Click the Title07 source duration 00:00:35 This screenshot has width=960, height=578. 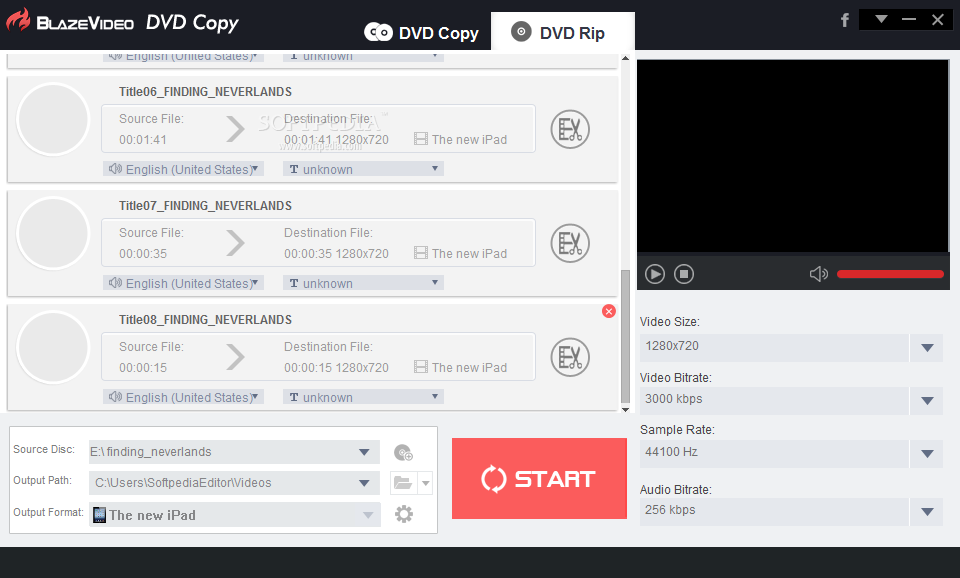coord(143,253)
